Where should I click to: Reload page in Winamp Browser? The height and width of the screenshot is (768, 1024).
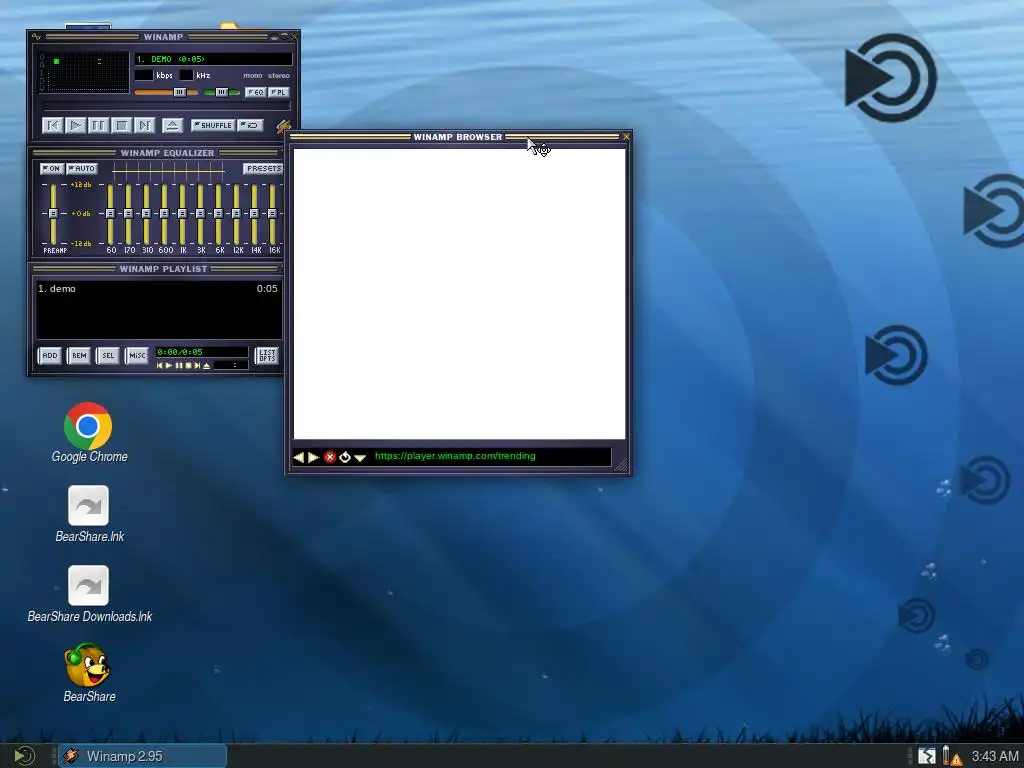(x=345, y=457)
